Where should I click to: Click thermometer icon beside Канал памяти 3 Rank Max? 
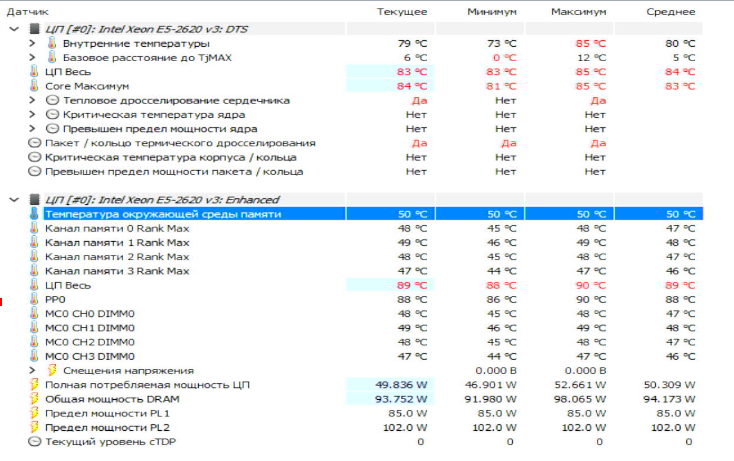[x=34, y=271]
